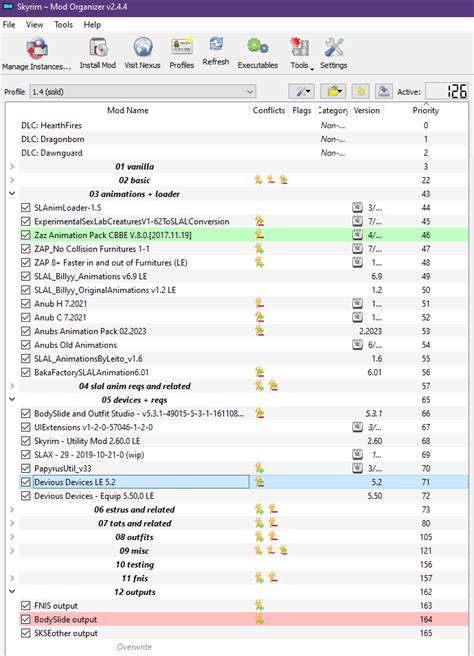Viewport: 474px width, 656px height.
Task: Toggle Zaz Animation Pack CBBE checkbox
Action: coord(26,235)
